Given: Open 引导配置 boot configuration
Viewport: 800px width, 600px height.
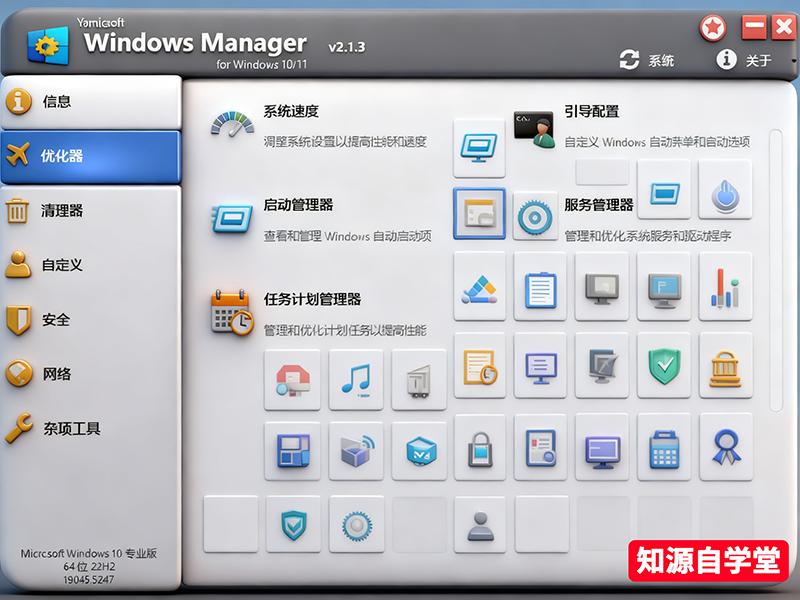Looking at the screenshot, I should point(591,112).
